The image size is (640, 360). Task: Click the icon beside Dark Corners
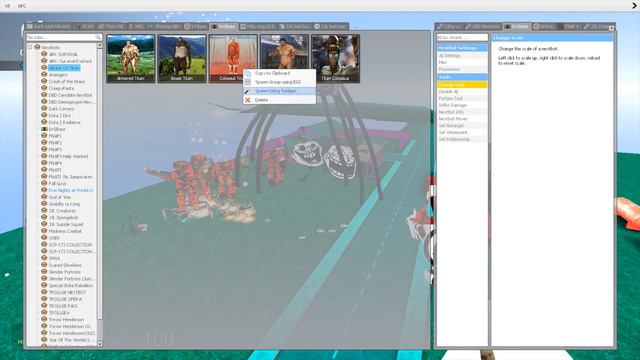44,109
